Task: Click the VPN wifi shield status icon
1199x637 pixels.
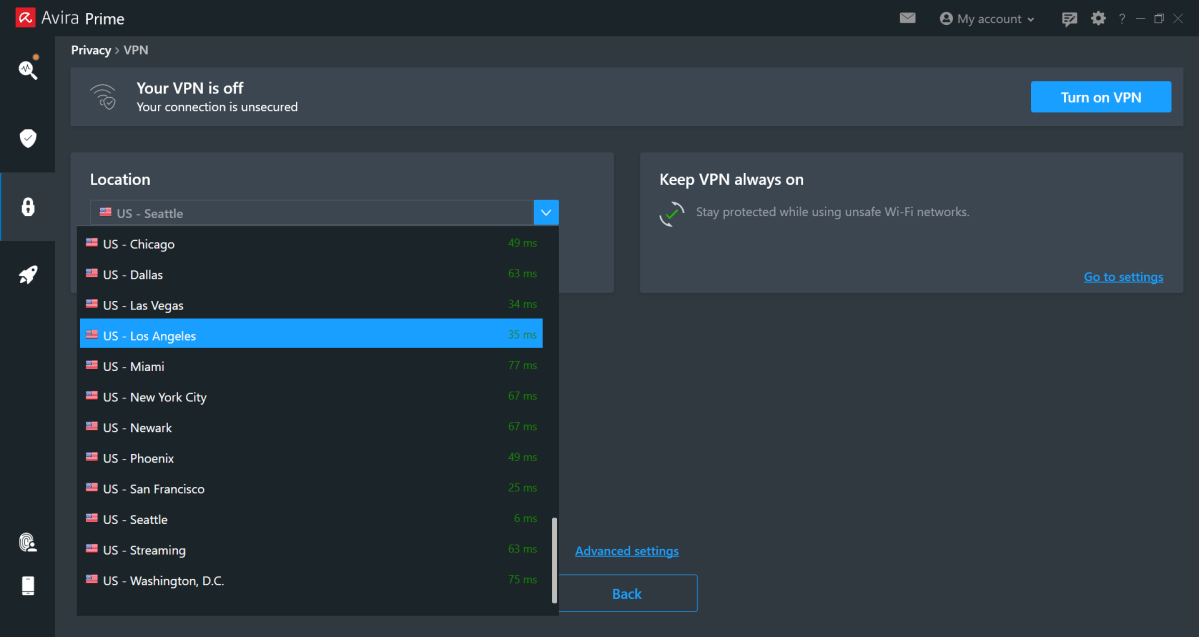Action: click(103, 97)
